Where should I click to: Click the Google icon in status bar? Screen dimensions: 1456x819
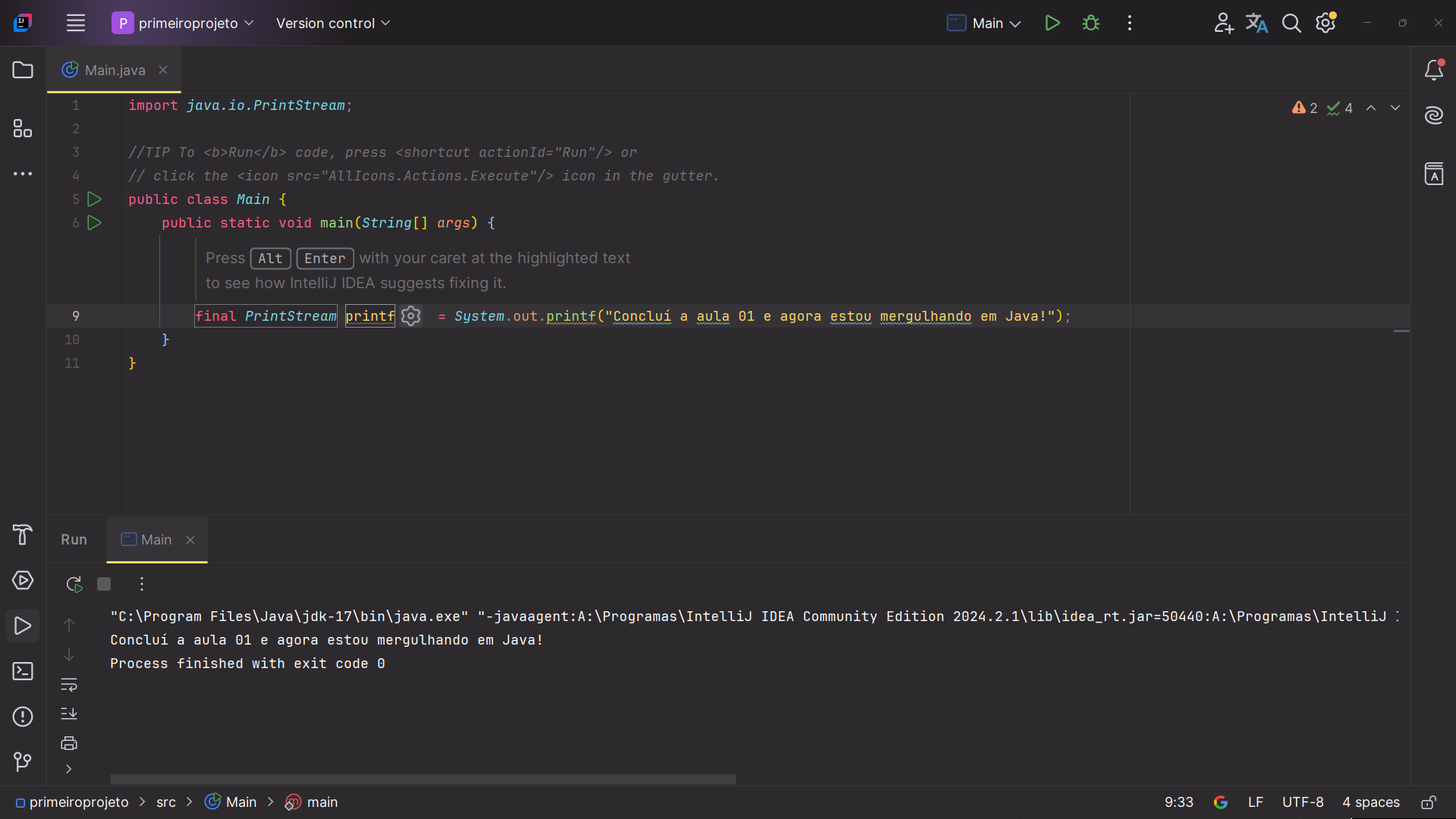click(1220, 802)
